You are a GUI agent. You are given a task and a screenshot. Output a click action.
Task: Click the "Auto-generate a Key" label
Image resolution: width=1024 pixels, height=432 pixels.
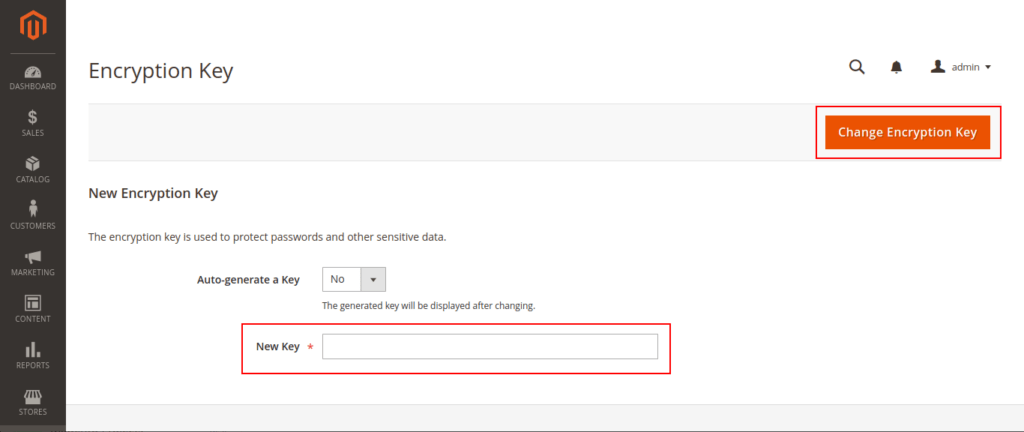click(248, 280)
